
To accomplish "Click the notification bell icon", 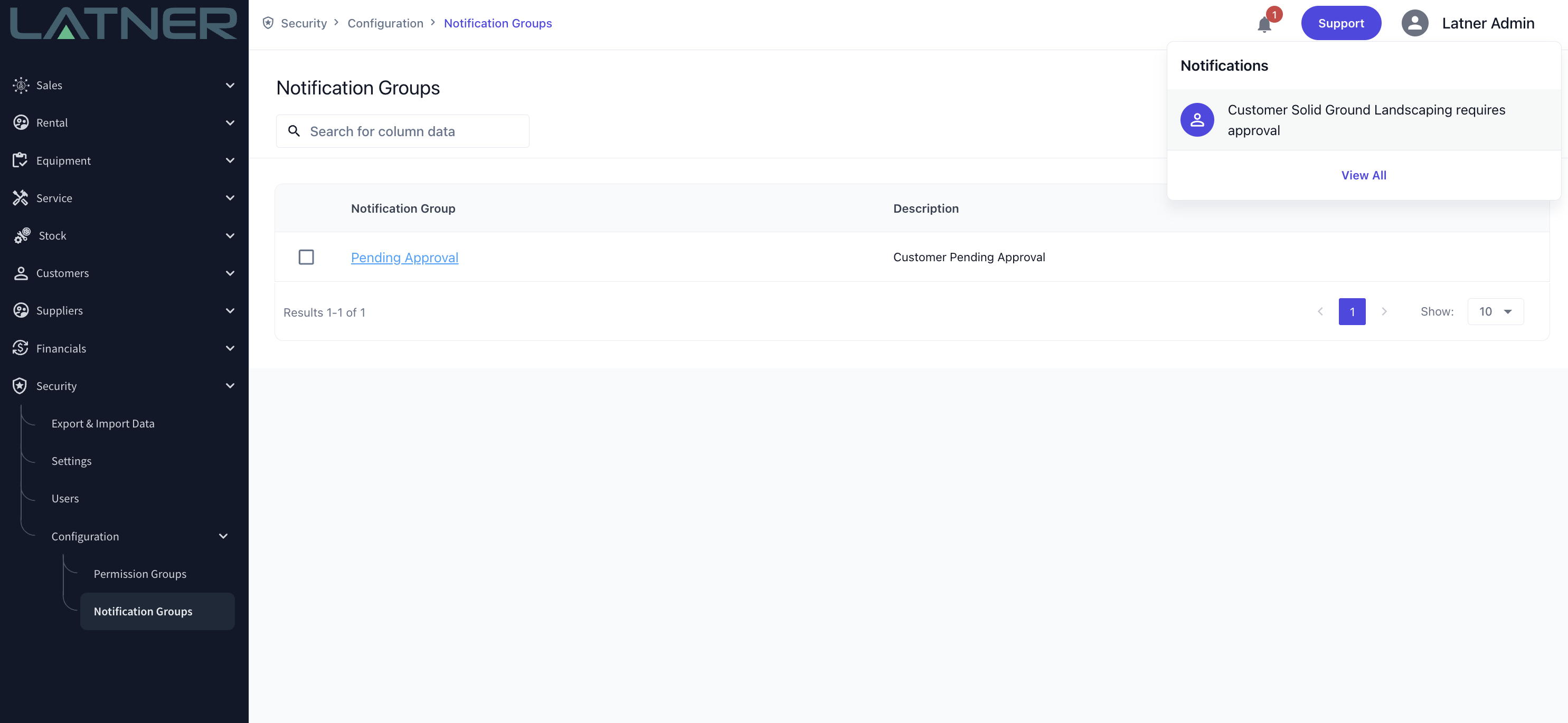I will click(x=1264, y=24).
